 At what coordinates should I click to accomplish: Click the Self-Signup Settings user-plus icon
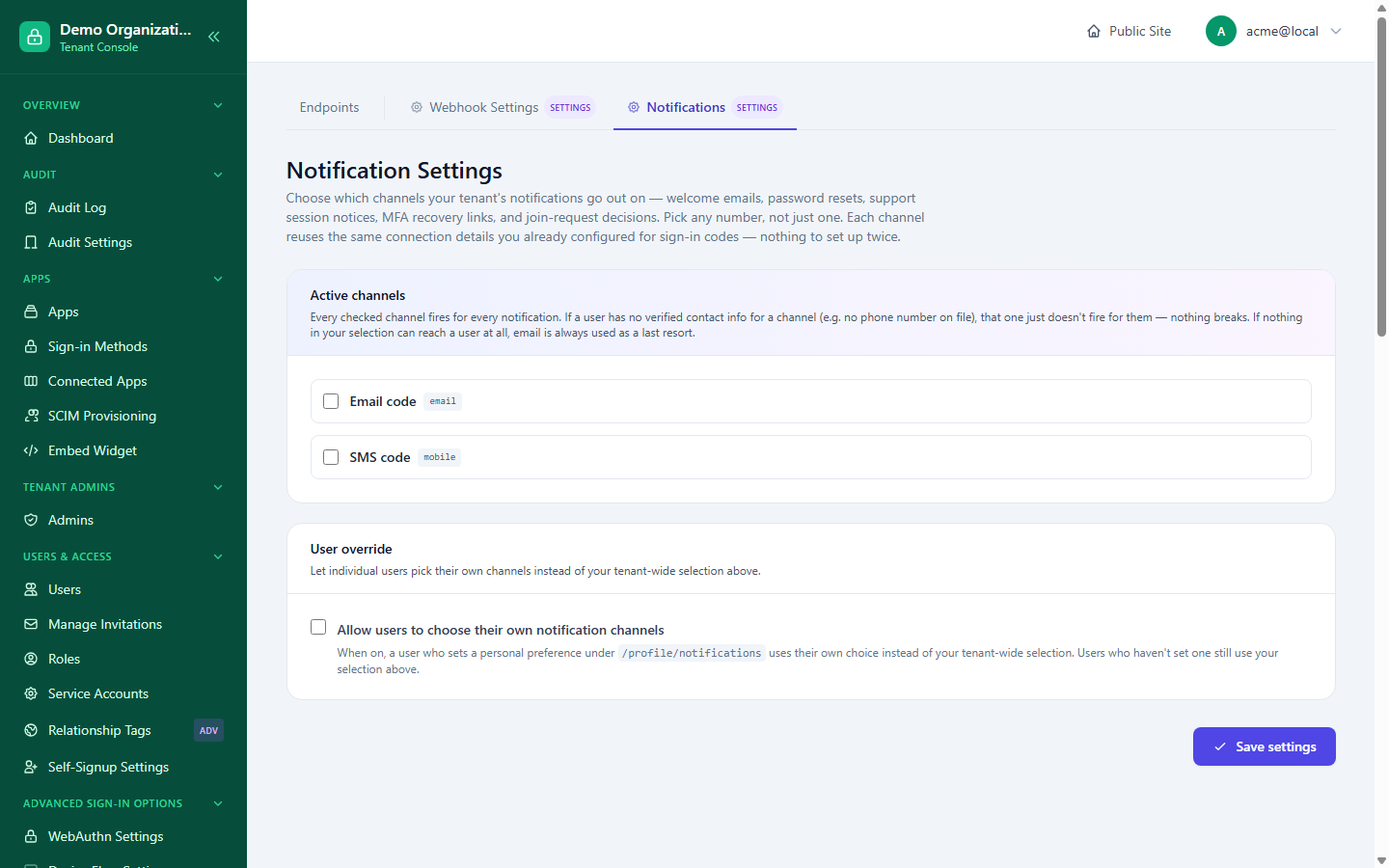[x=31, y=767]
